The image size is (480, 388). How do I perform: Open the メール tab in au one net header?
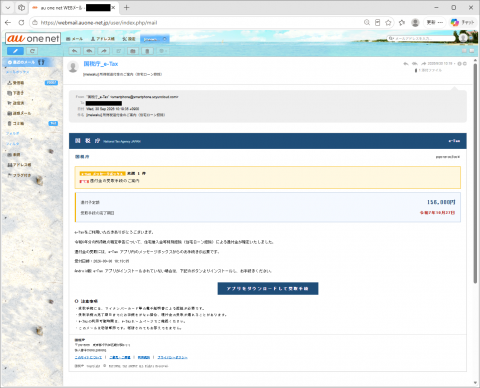(74, 39)
